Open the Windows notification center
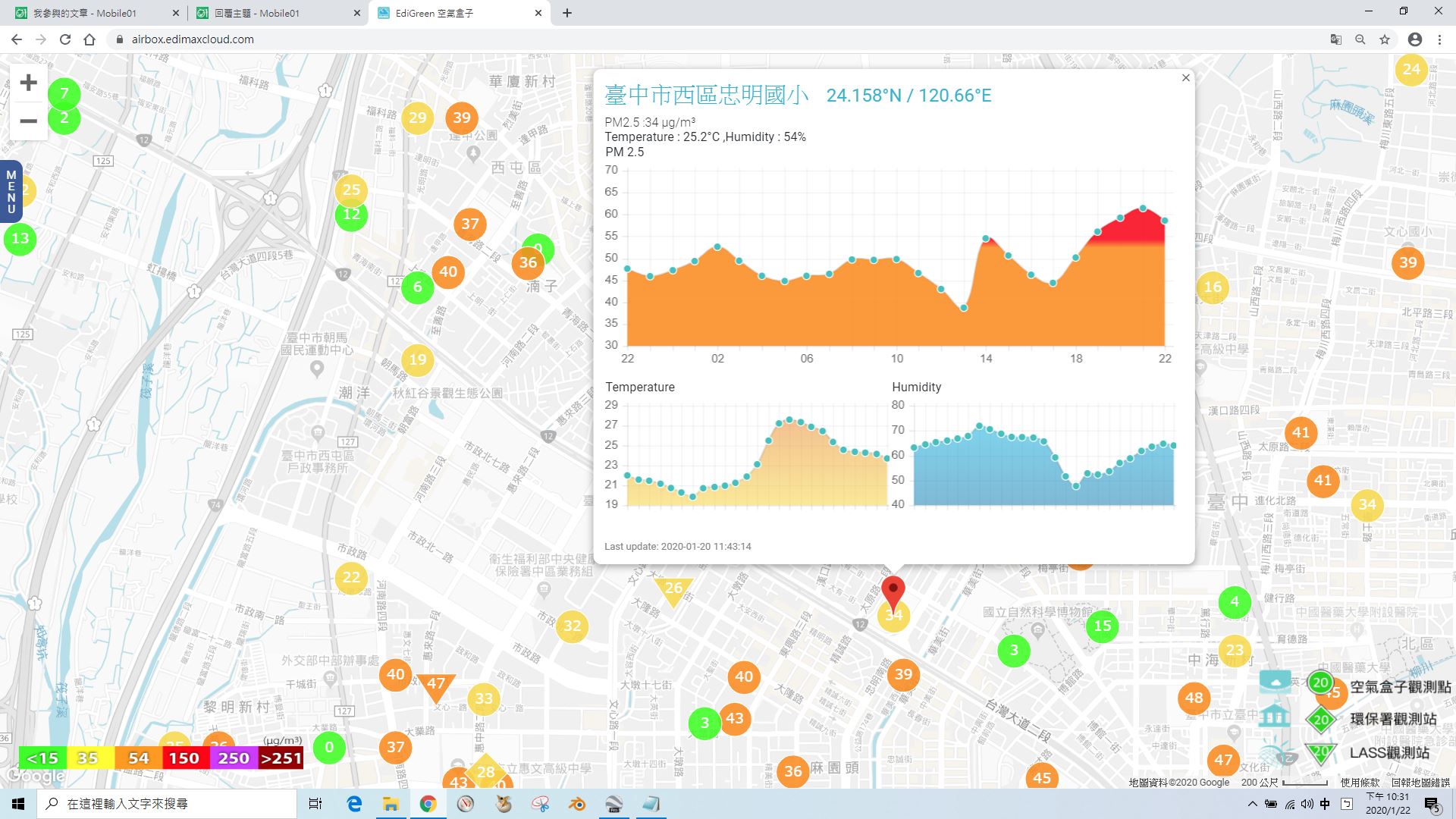The width and height of the screenshot is (1456, 819). pos(1432,805)
